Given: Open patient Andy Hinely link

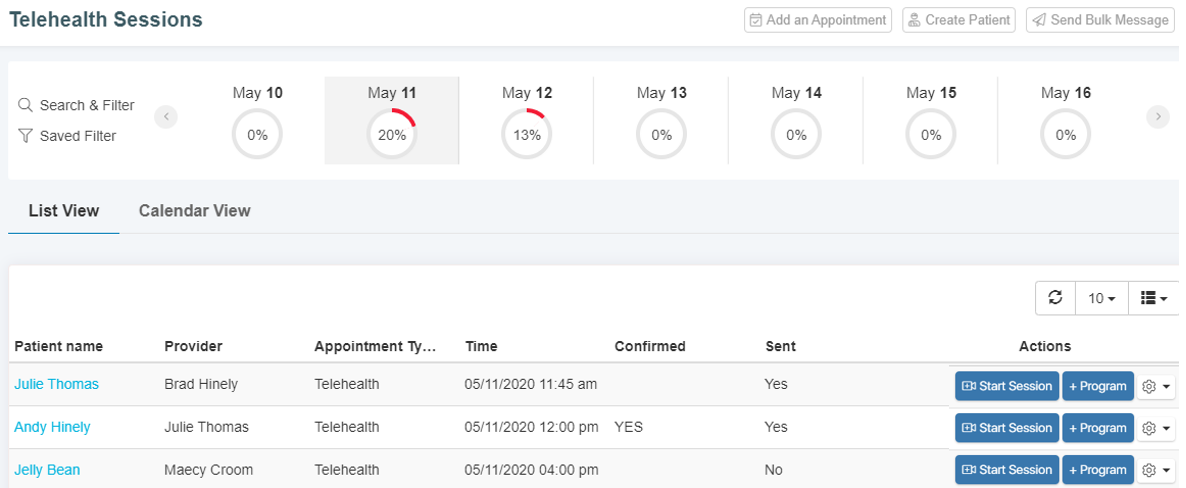Looking at the screenshot, I should pyautogui.click(x=51, y=427).
